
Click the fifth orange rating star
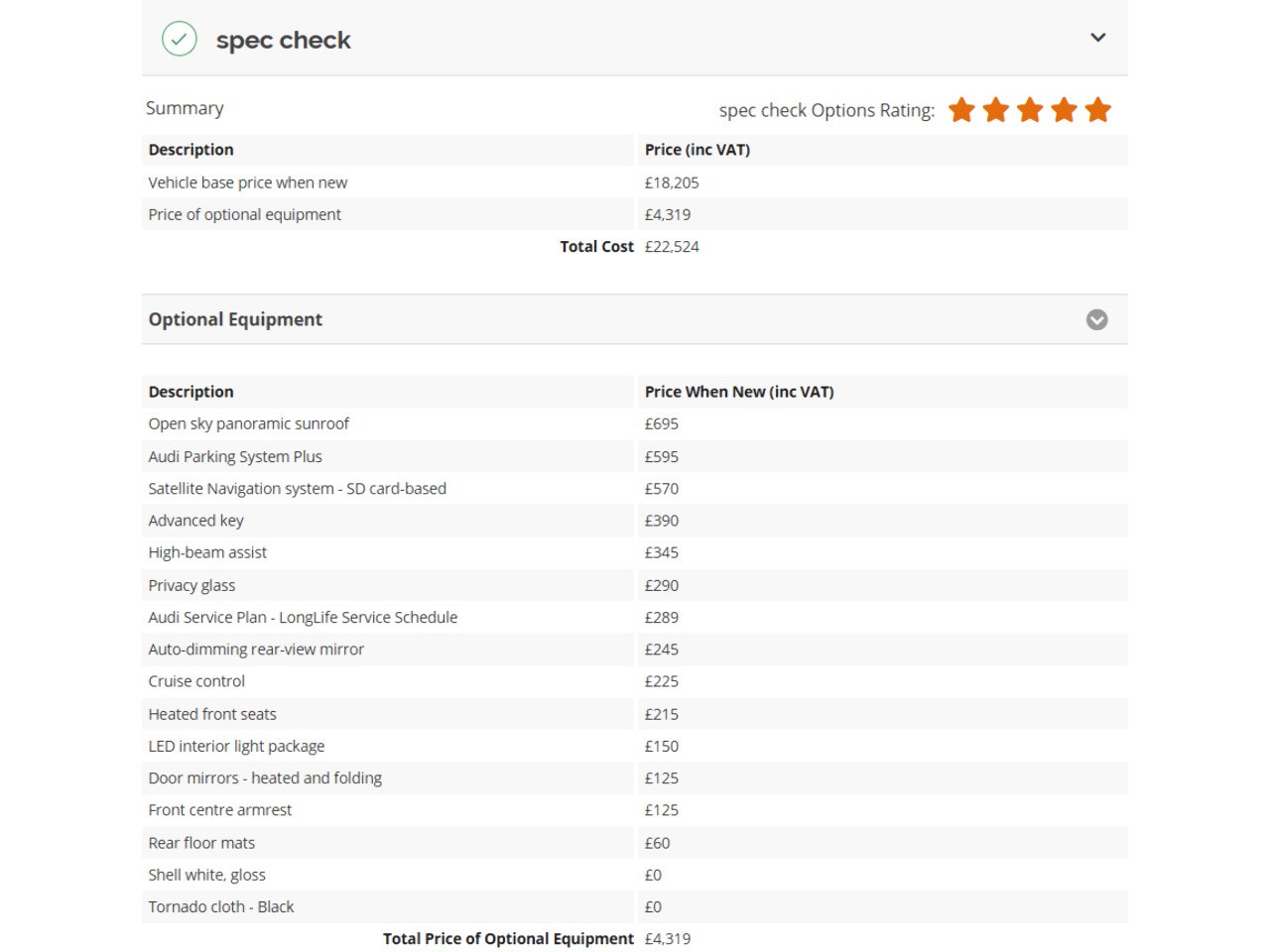[1097, 110]
